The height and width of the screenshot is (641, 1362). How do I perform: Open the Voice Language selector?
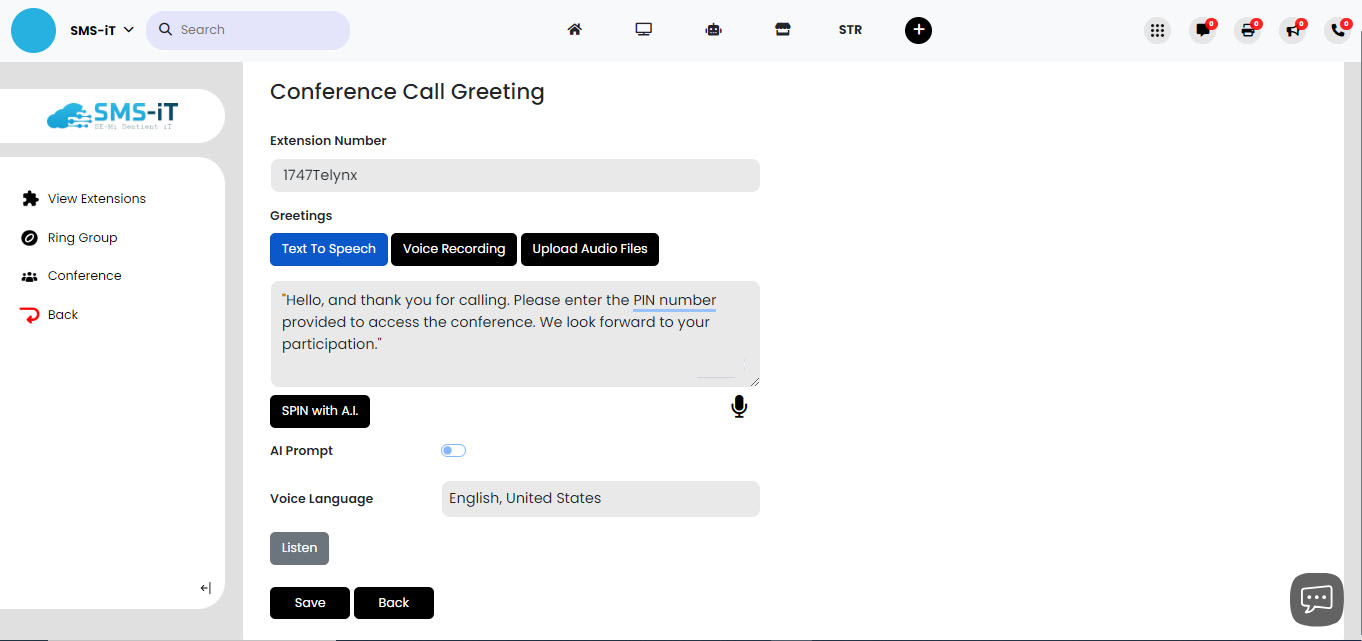[x=600, y=498]
